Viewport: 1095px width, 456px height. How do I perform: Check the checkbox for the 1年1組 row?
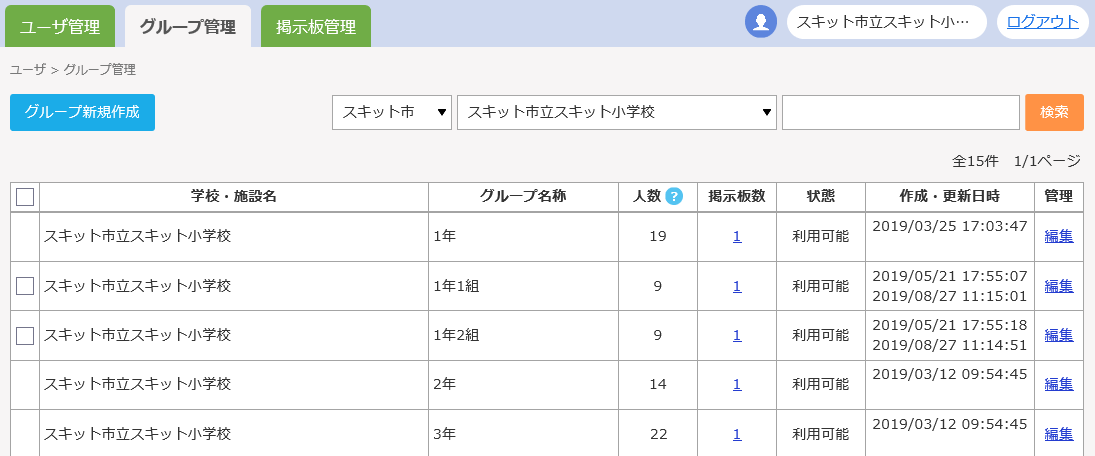pyautogui.click(x=25, y=286)
